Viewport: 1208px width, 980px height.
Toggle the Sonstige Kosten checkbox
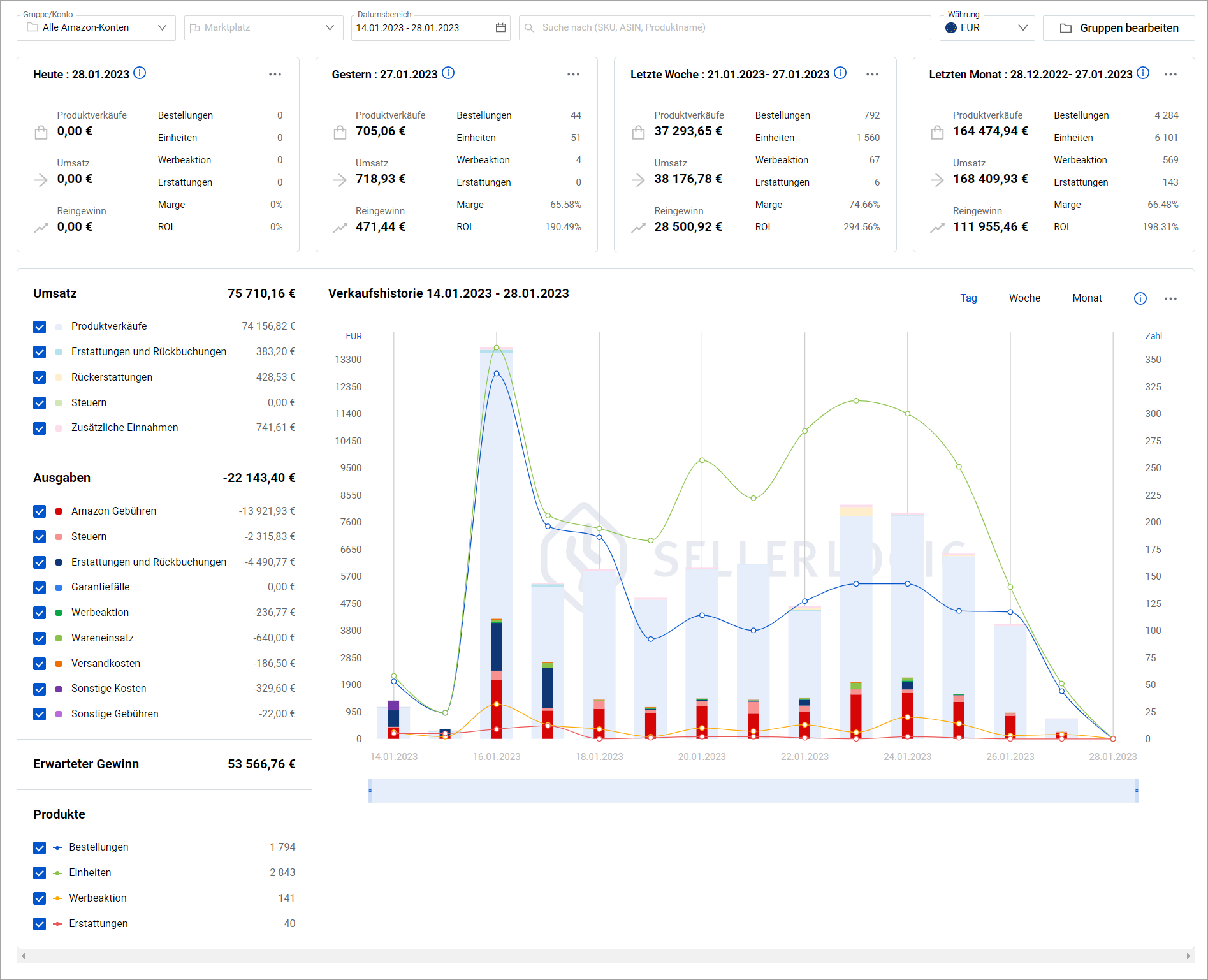coord(40,689)
